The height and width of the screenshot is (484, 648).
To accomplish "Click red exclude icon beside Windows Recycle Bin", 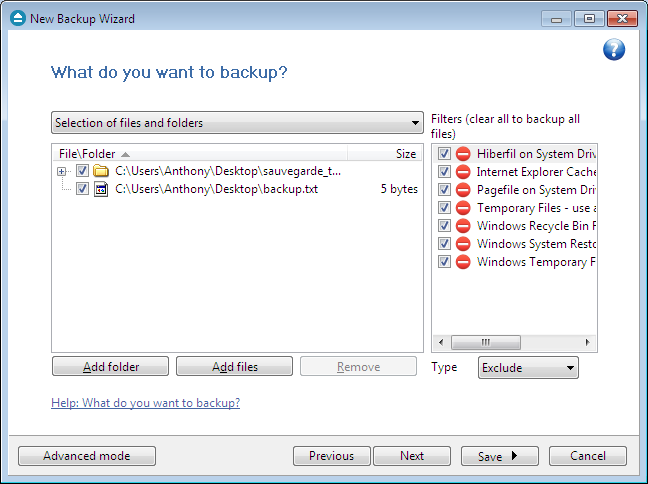I will click(x=463, y=226).
